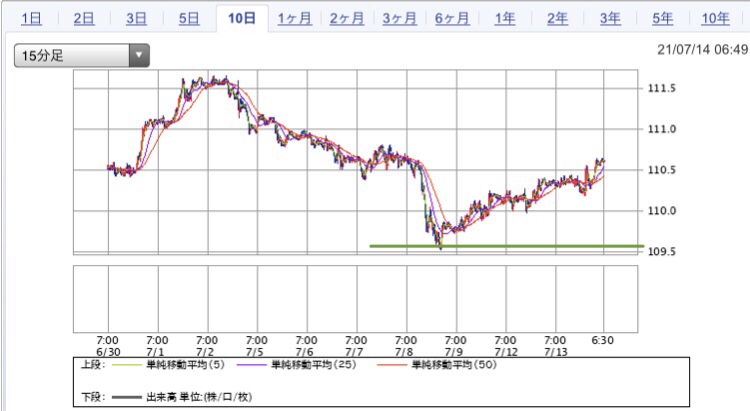
Task: Click the 7/2 date axis label
Action: point(205,352)
